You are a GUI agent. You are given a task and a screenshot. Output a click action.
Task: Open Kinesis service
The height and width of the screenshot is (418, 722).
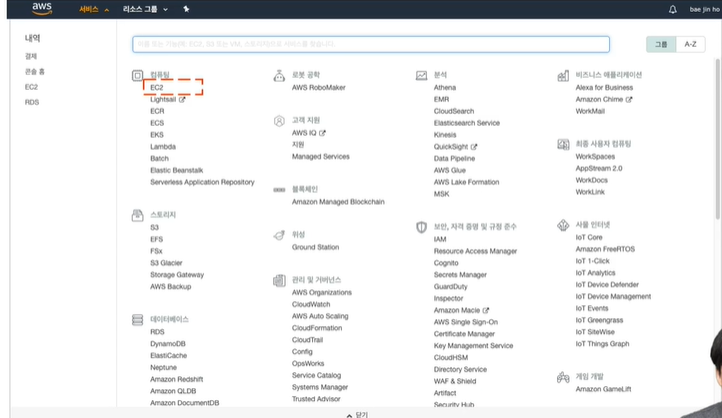point(445,135)
